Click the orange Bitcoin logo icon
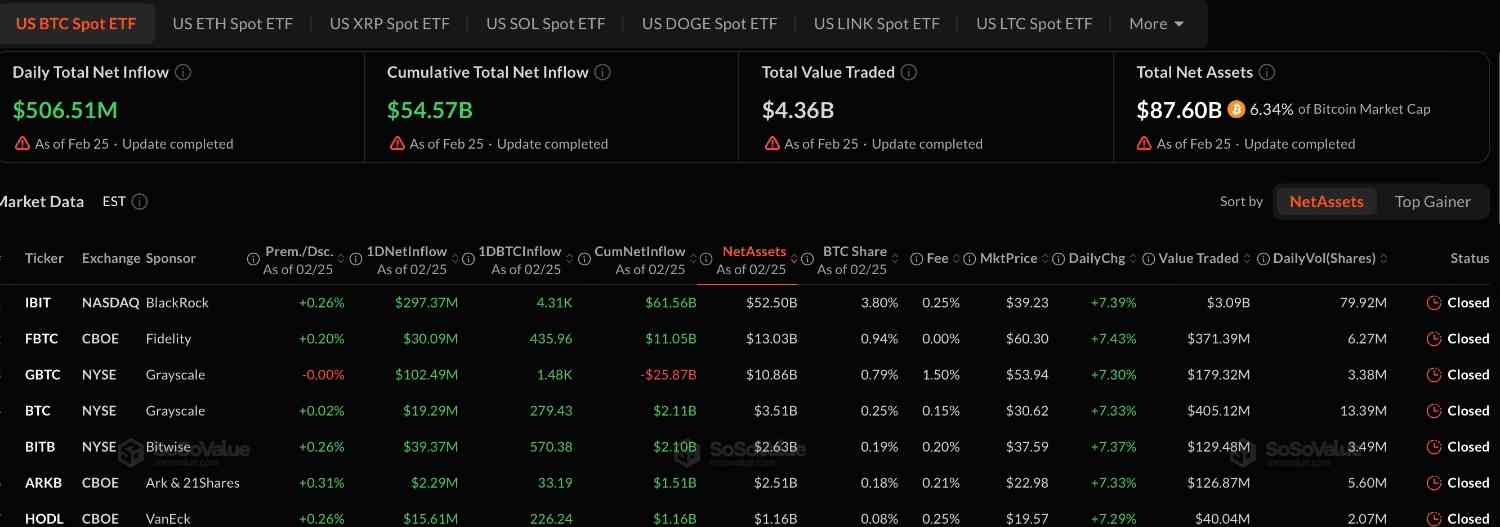The height and width of the screenshot is (527, 1500). pos(1236,109)
